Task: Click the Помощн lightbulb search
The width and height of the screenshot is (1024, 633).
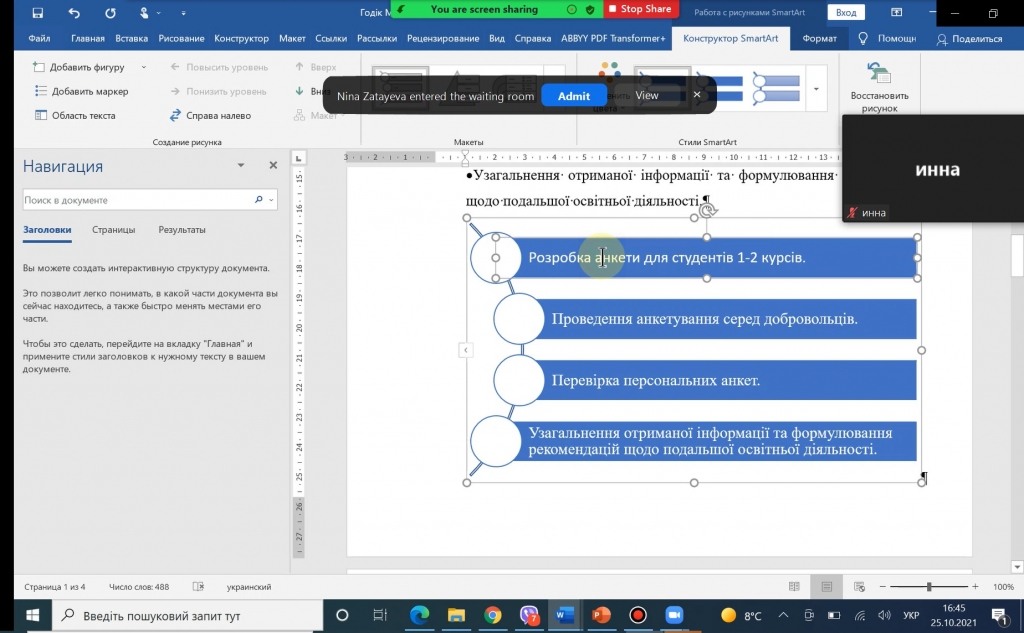Action: [x=886, y=39]
